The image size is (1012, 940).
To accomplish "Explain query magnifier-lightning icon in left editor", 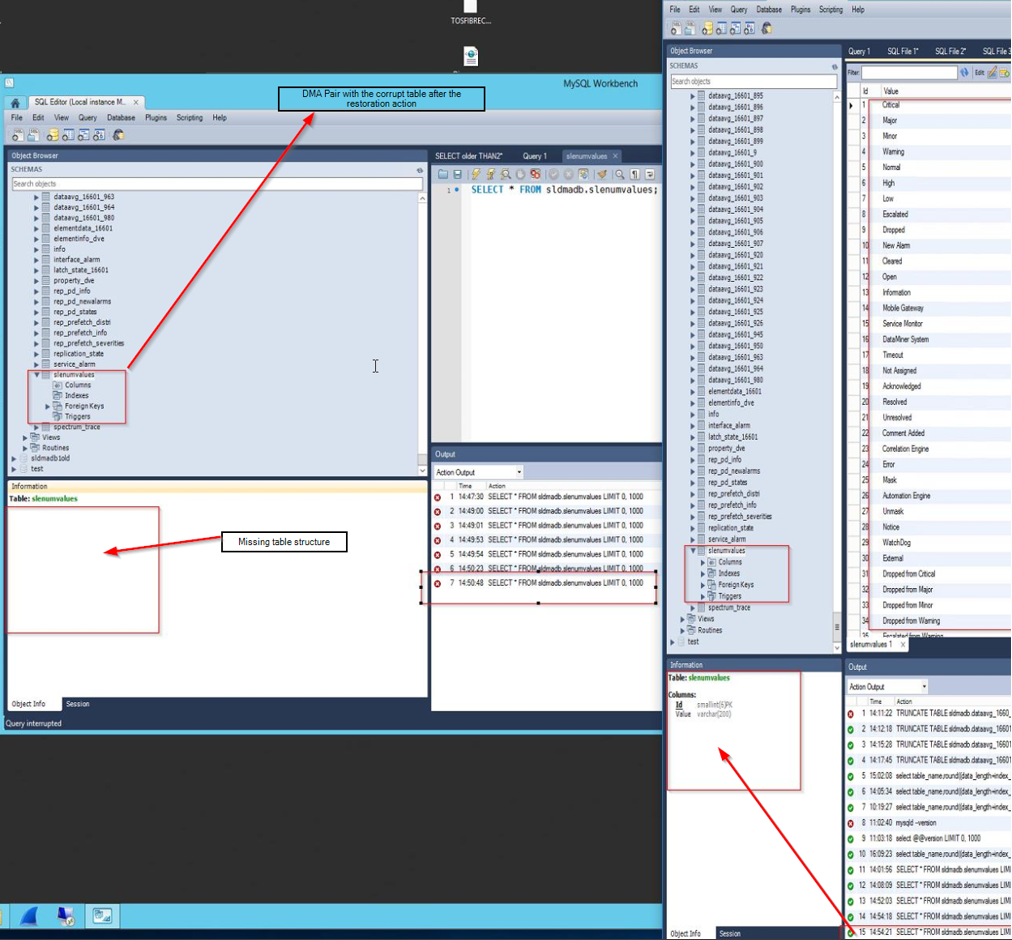I will coord(505,174).
